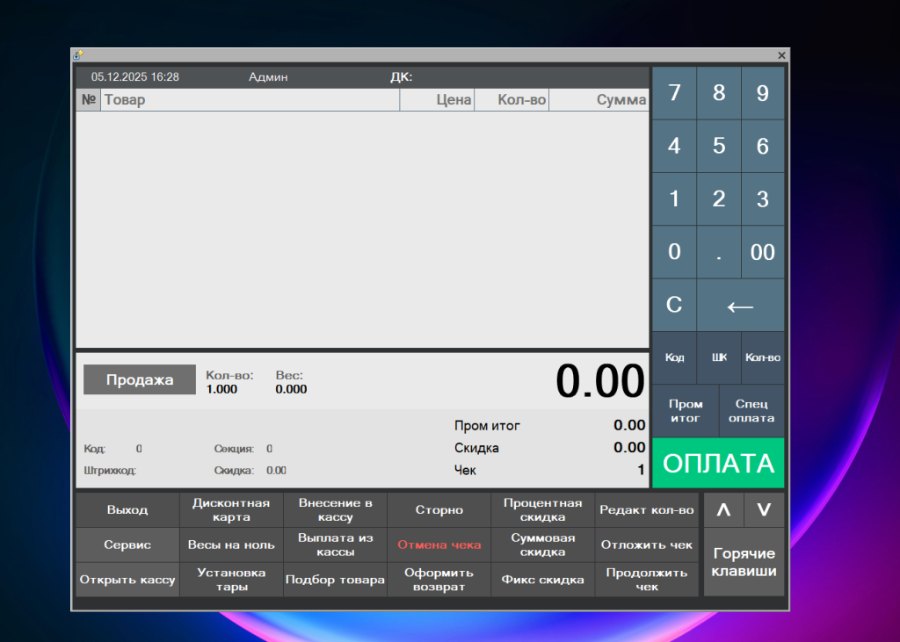Select the ШК barcode mode button

click(719, 358)
